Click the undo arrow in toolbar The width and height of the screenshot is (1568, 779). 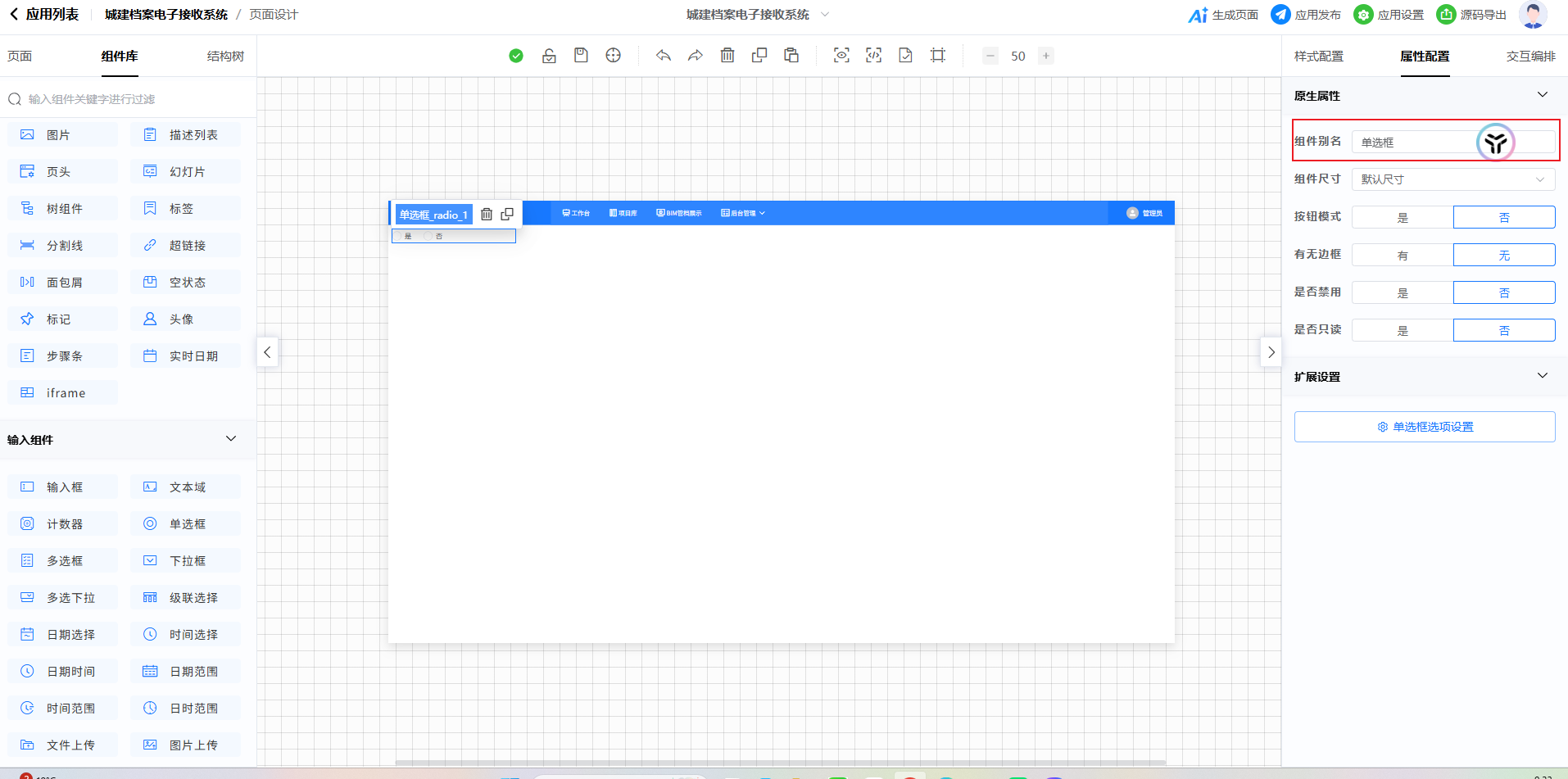663,56
